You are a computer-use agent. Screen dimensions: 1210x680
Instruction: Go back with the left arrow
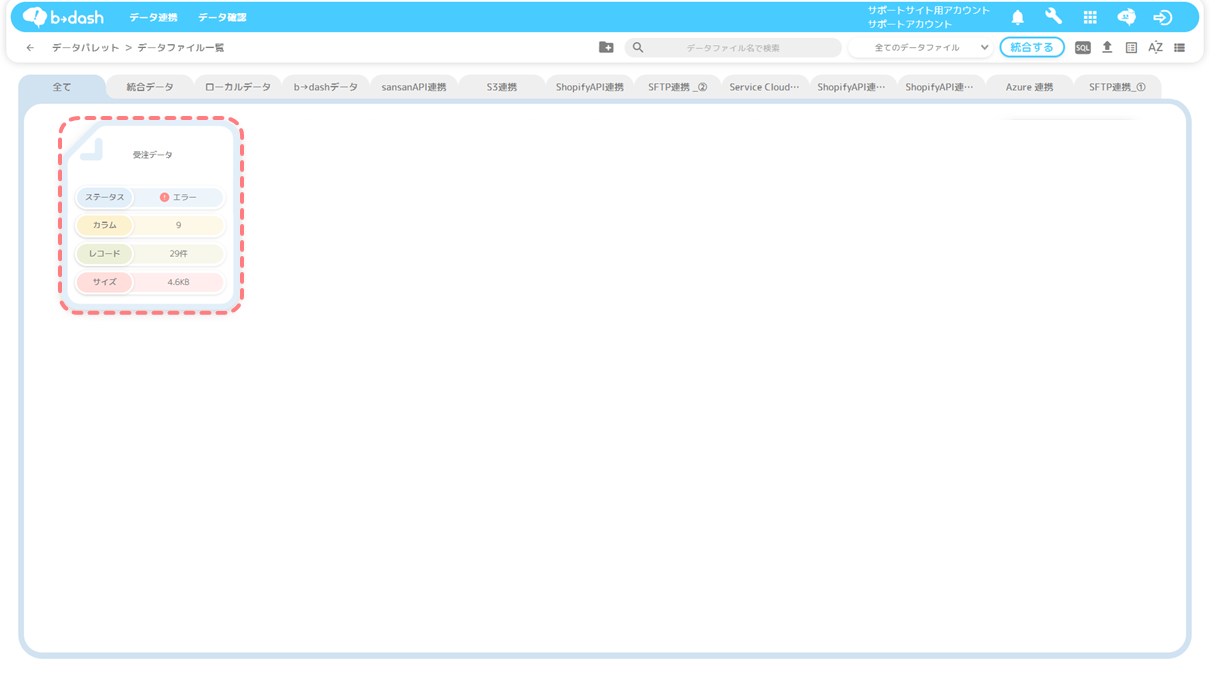[30, 47]
